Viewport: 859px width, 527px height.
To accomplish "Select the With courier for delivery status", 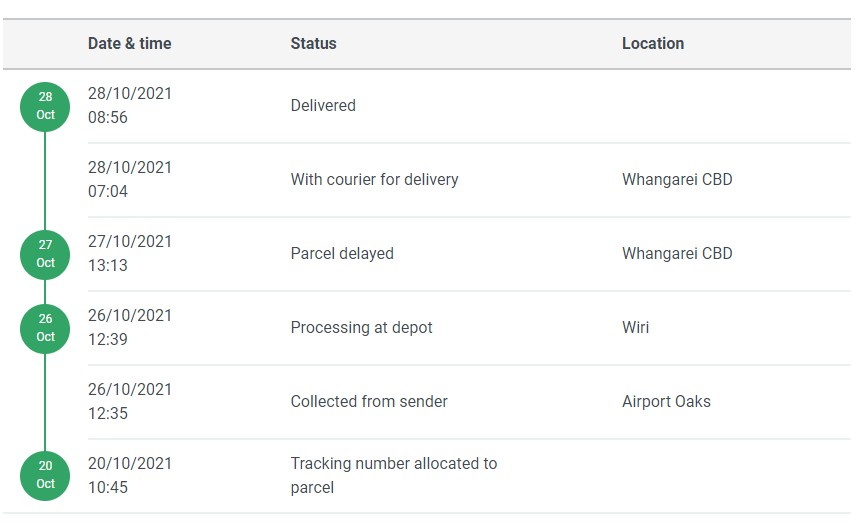I will coord(374,180).
